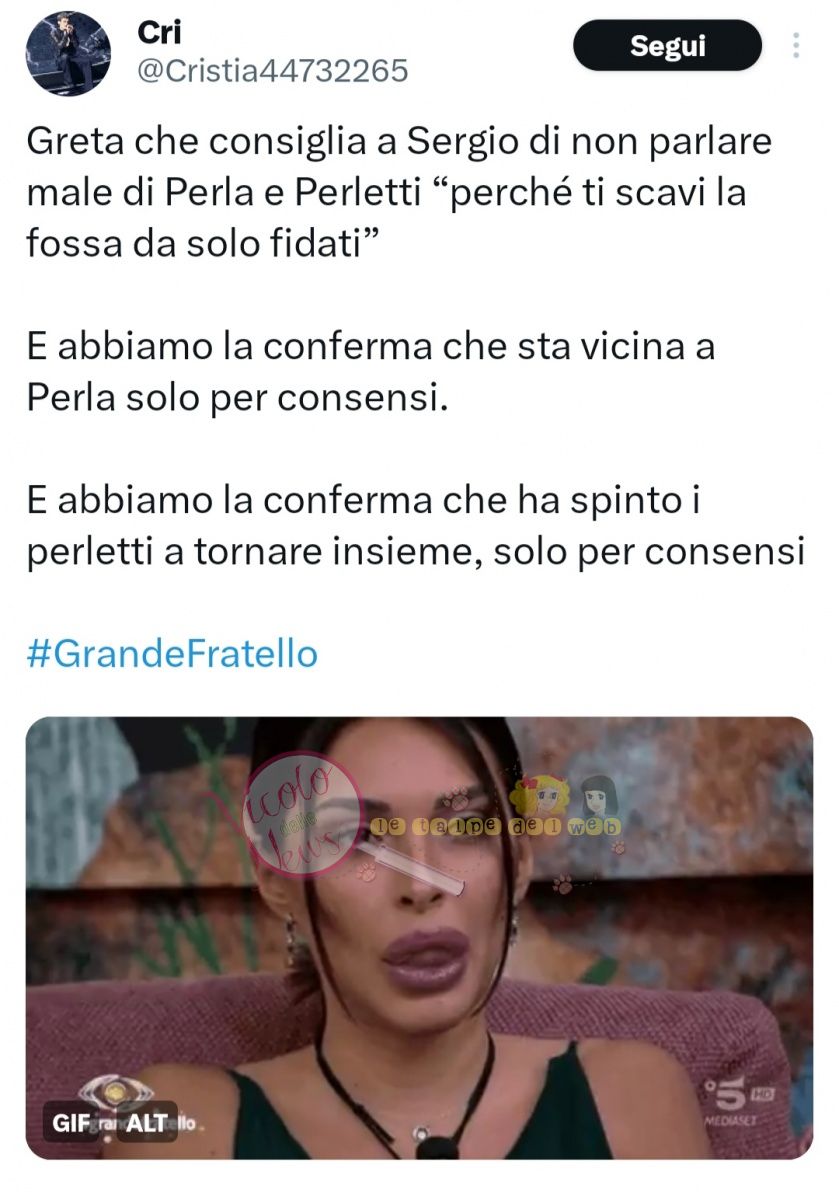Follow Cri with the Segui button
Image resolution: width=839 pixels, height=1200 pixels.
coord(667,46)
